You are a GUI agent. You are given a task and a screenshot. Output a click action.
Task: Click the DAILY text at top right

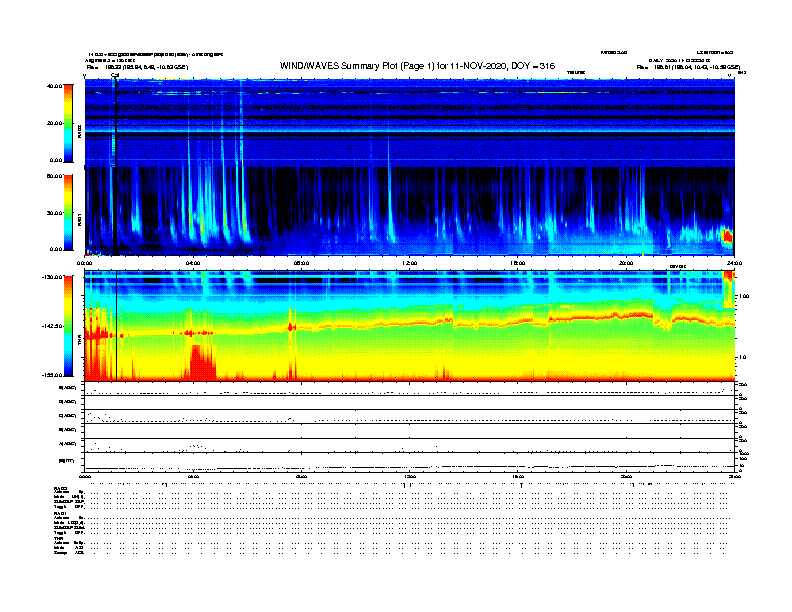tap(679, 60)
